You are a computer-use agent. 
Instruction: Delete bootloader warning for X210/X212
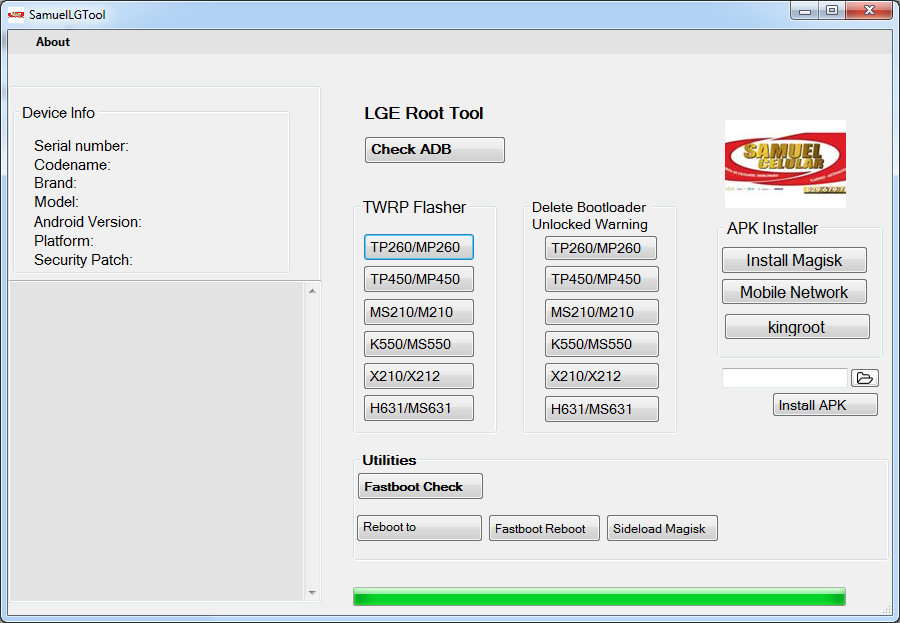point(602,376)
